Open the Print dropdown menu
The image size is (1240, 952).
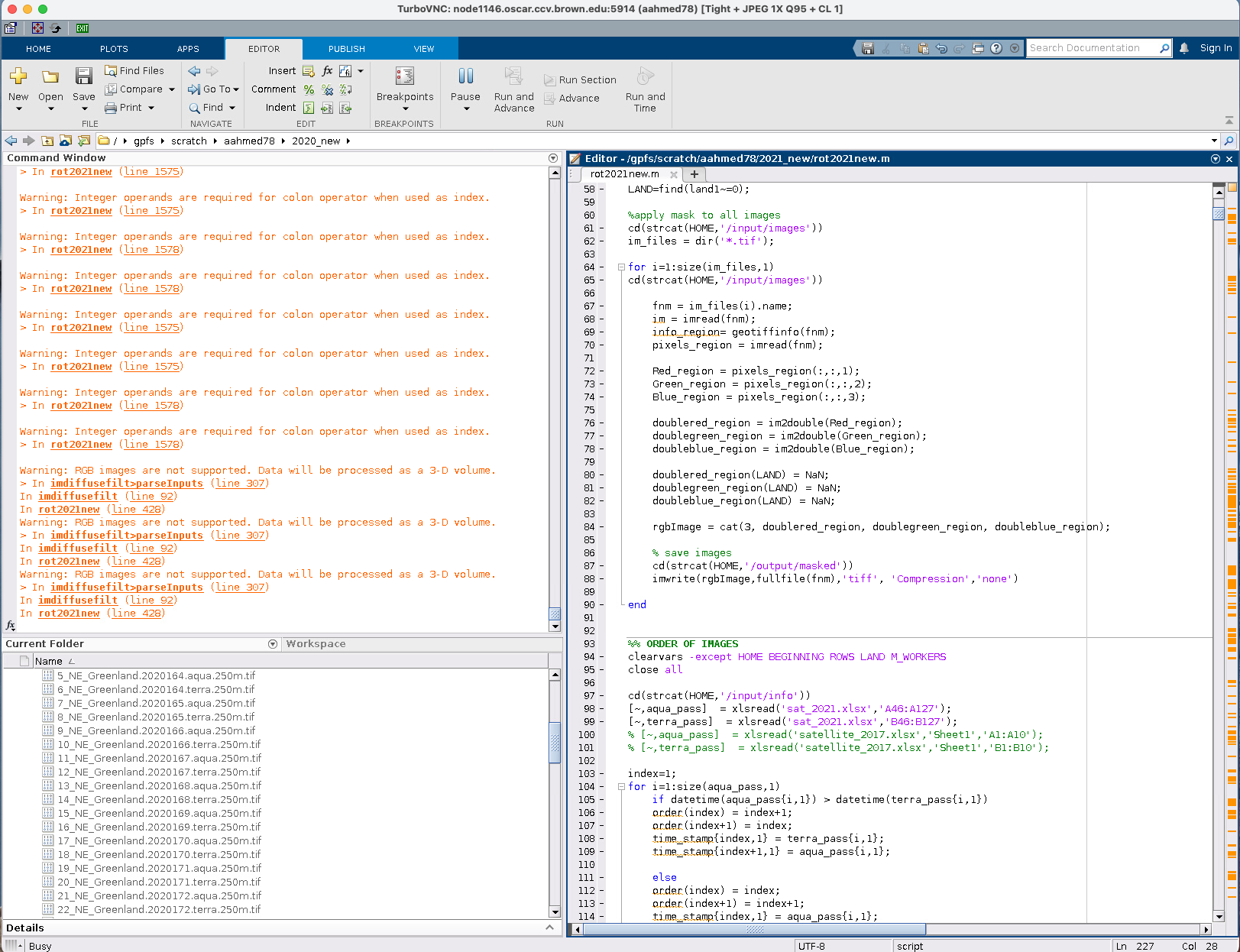tap(151, 108)
